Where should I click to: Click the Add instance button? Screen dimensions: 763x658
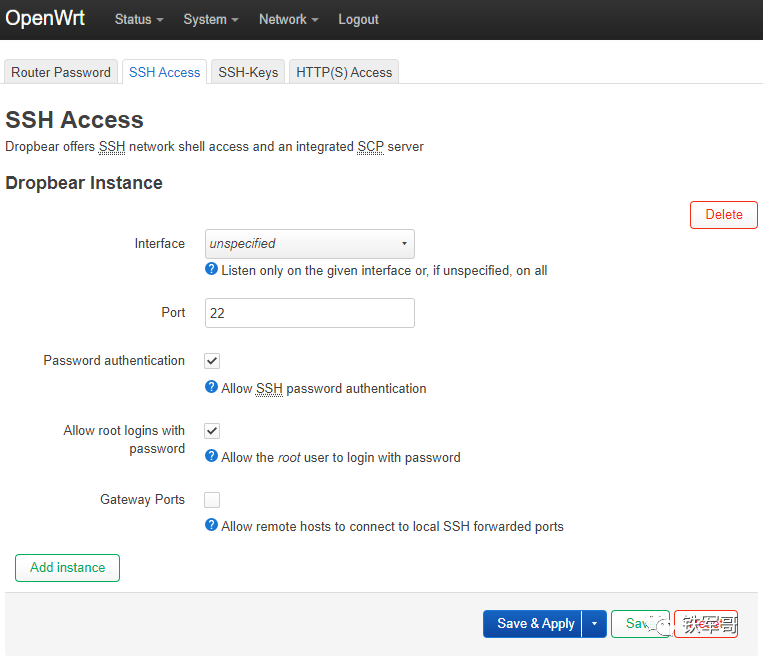(68, 567)
